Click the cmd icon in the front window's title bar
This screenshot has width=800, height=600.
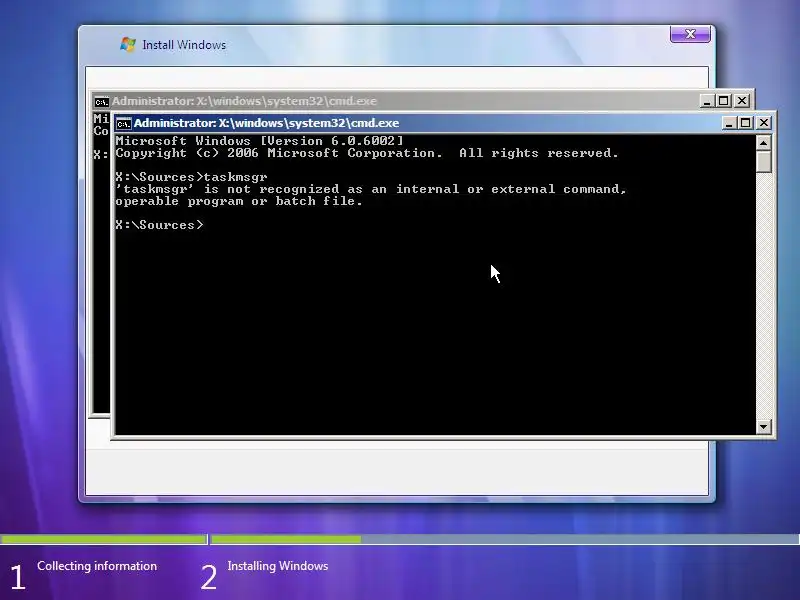[x=123, y=123]
